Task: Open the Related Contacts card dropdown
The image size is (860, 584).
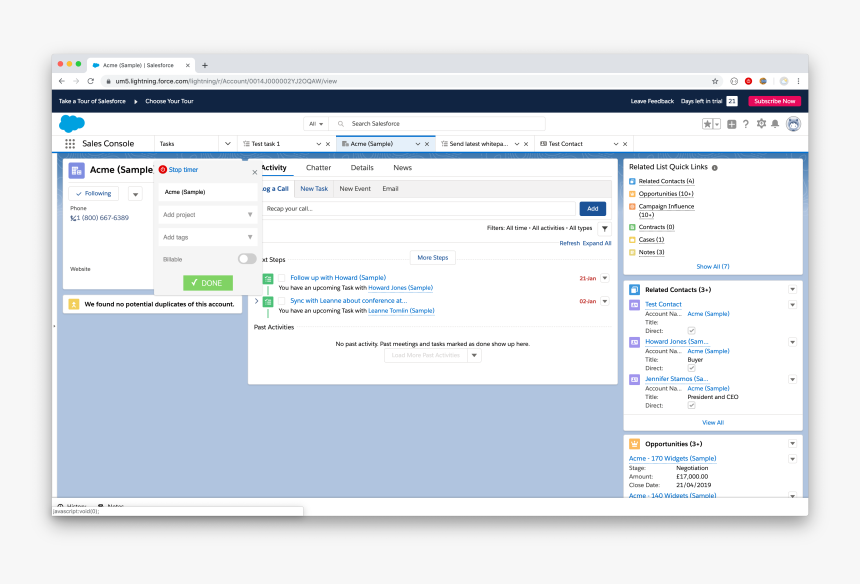Action: click(793, 290)
